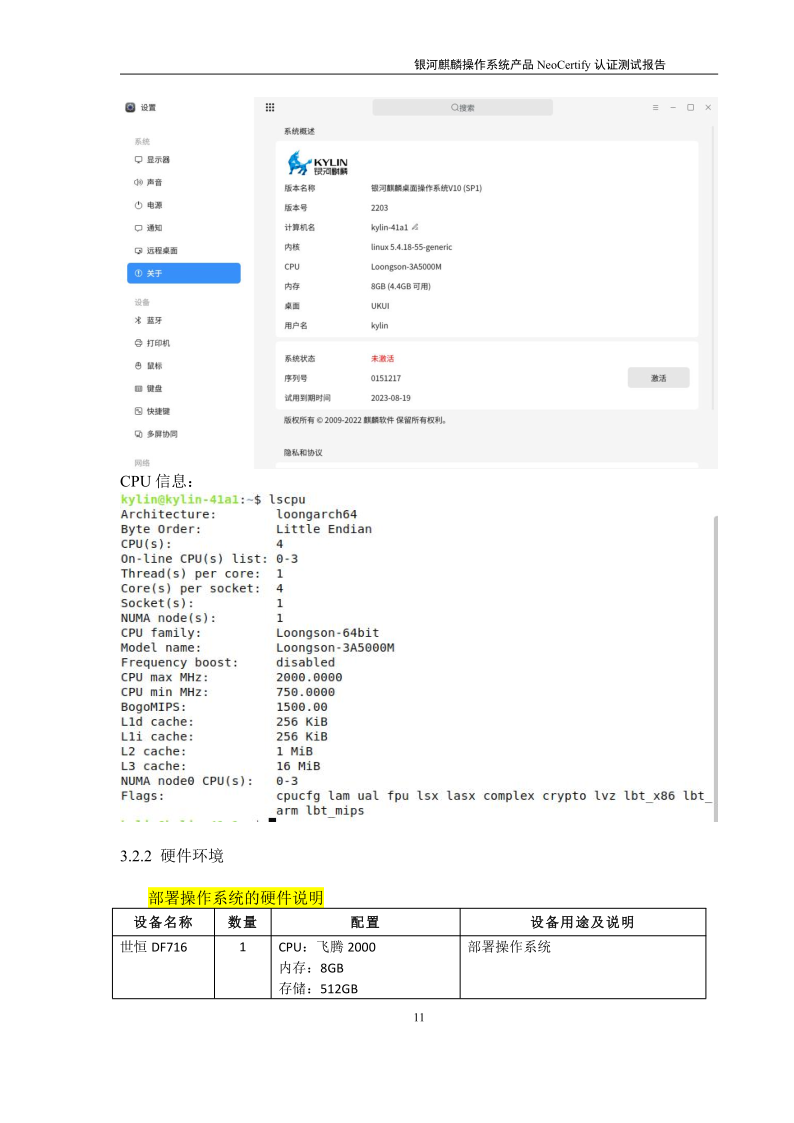This screenshot has width=794, height=1123.
Task: Click the grid view icon beside search
Action: (270, 107)
